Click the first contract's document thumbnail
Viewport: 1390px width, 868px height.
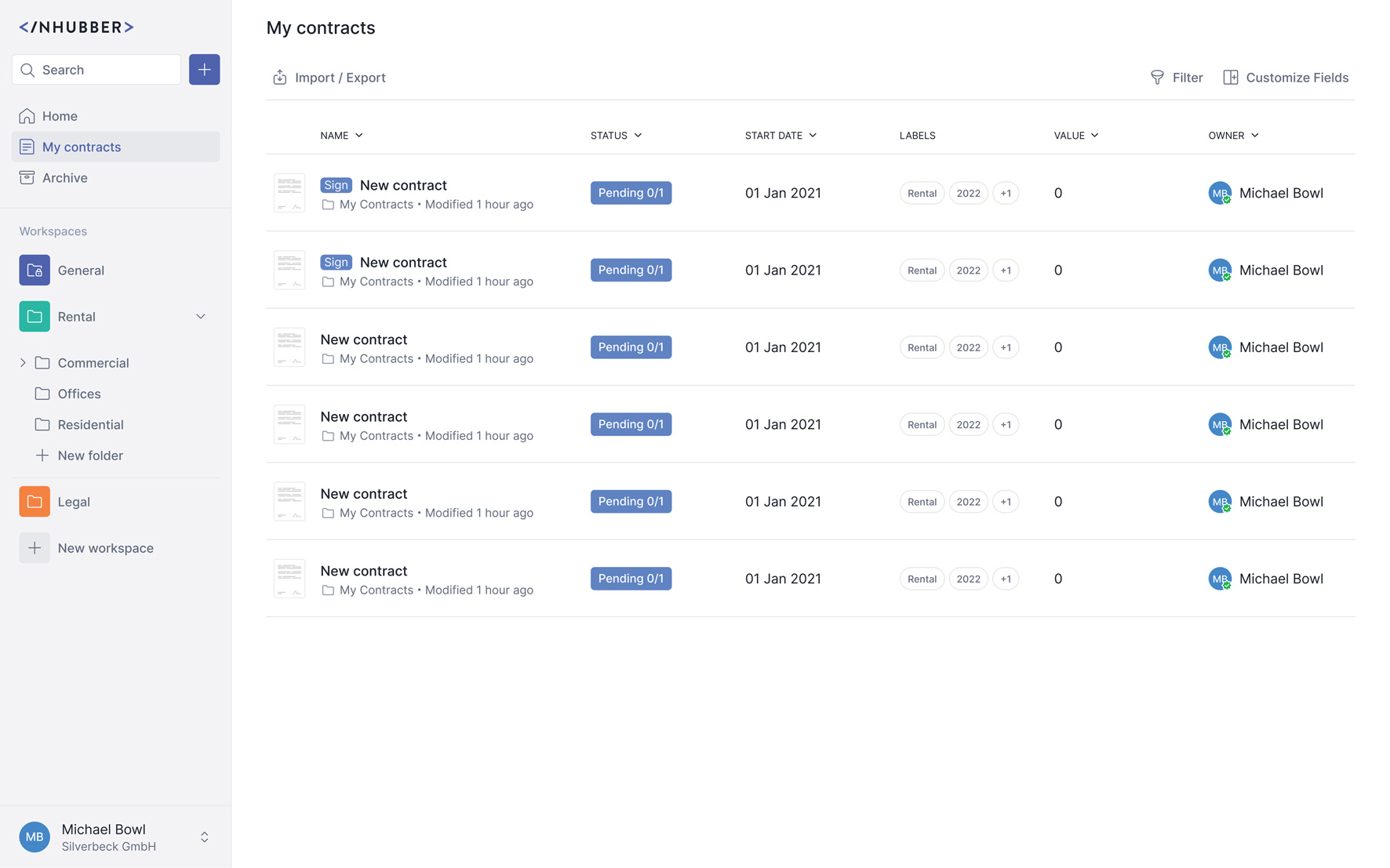click(x=289, y=193)
